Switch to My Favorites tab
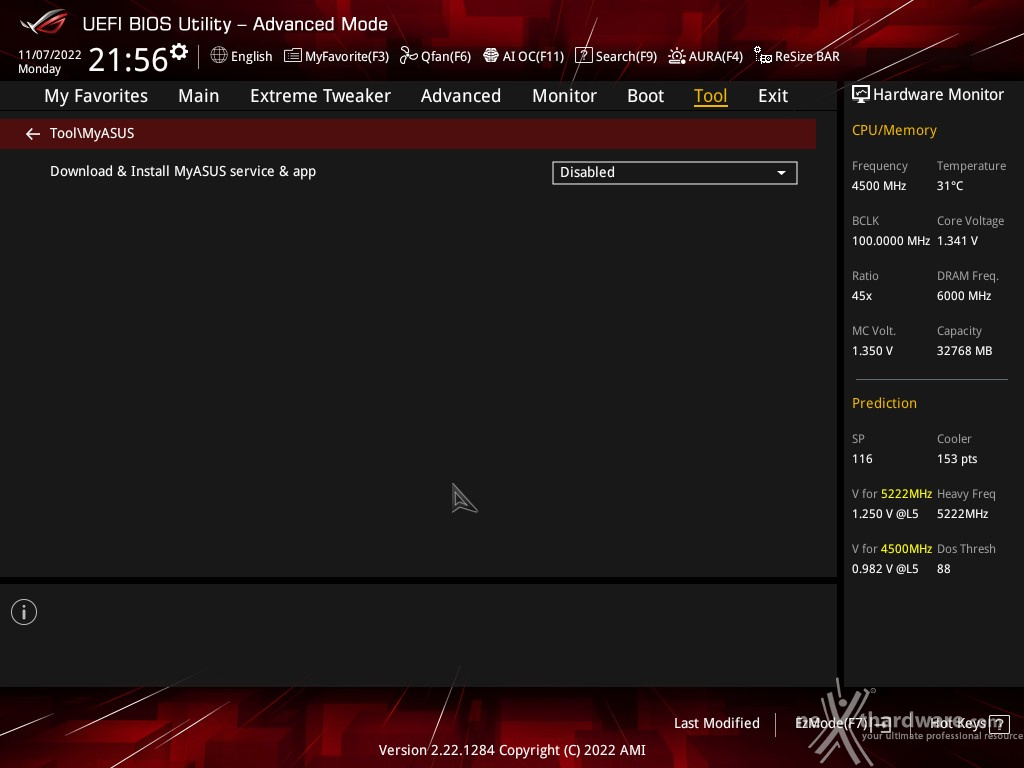Viewport: 1024px width, 768px height. click(96, 96)
